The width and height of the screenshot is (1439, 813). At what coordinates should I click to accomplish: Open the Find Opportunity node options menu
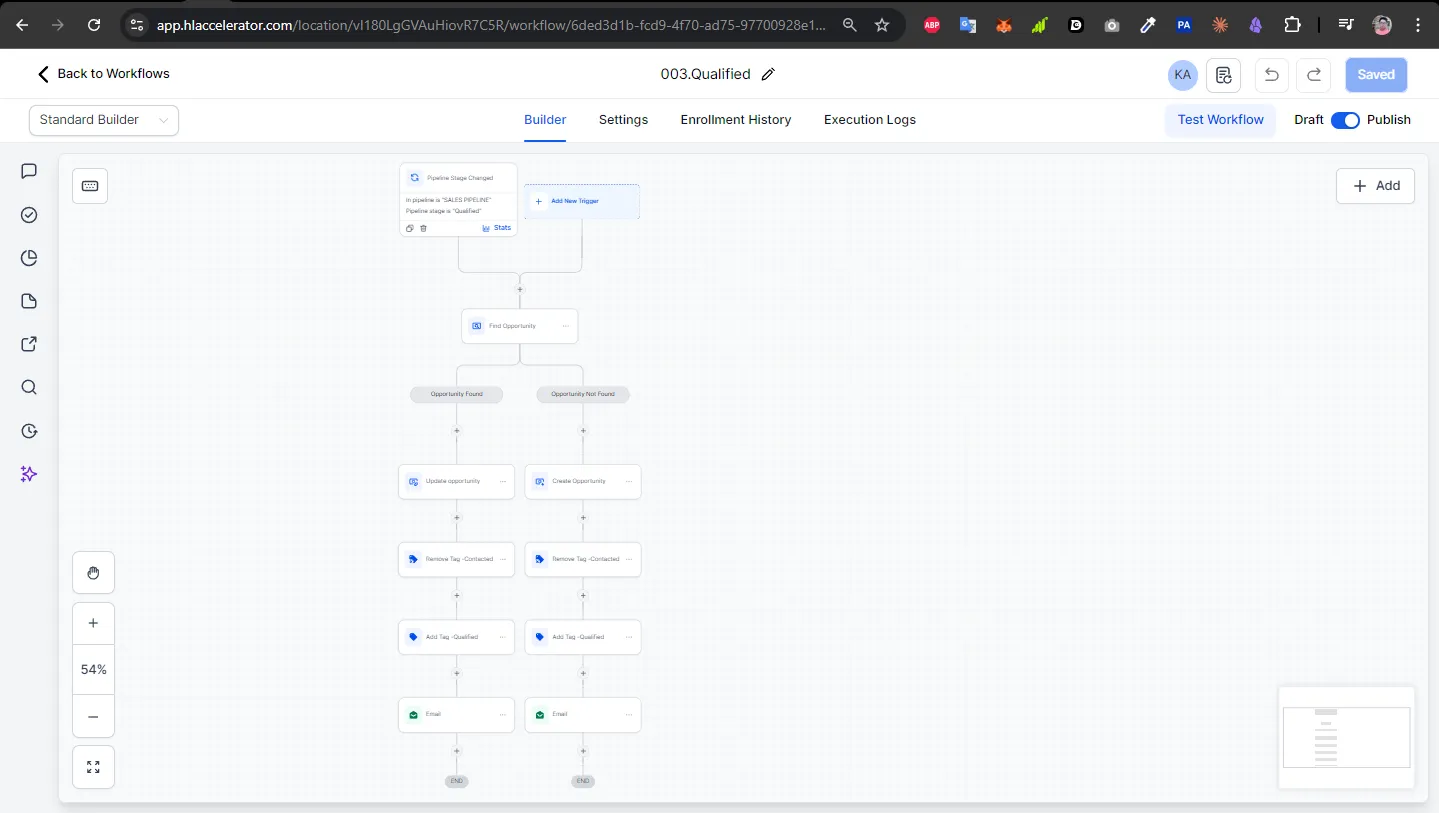566,326
